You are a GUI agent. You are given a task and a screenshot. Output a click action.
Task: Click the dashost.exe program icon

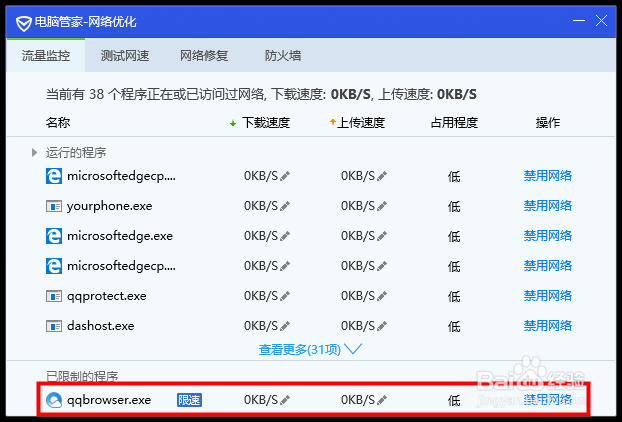click(x=54, y=326)
